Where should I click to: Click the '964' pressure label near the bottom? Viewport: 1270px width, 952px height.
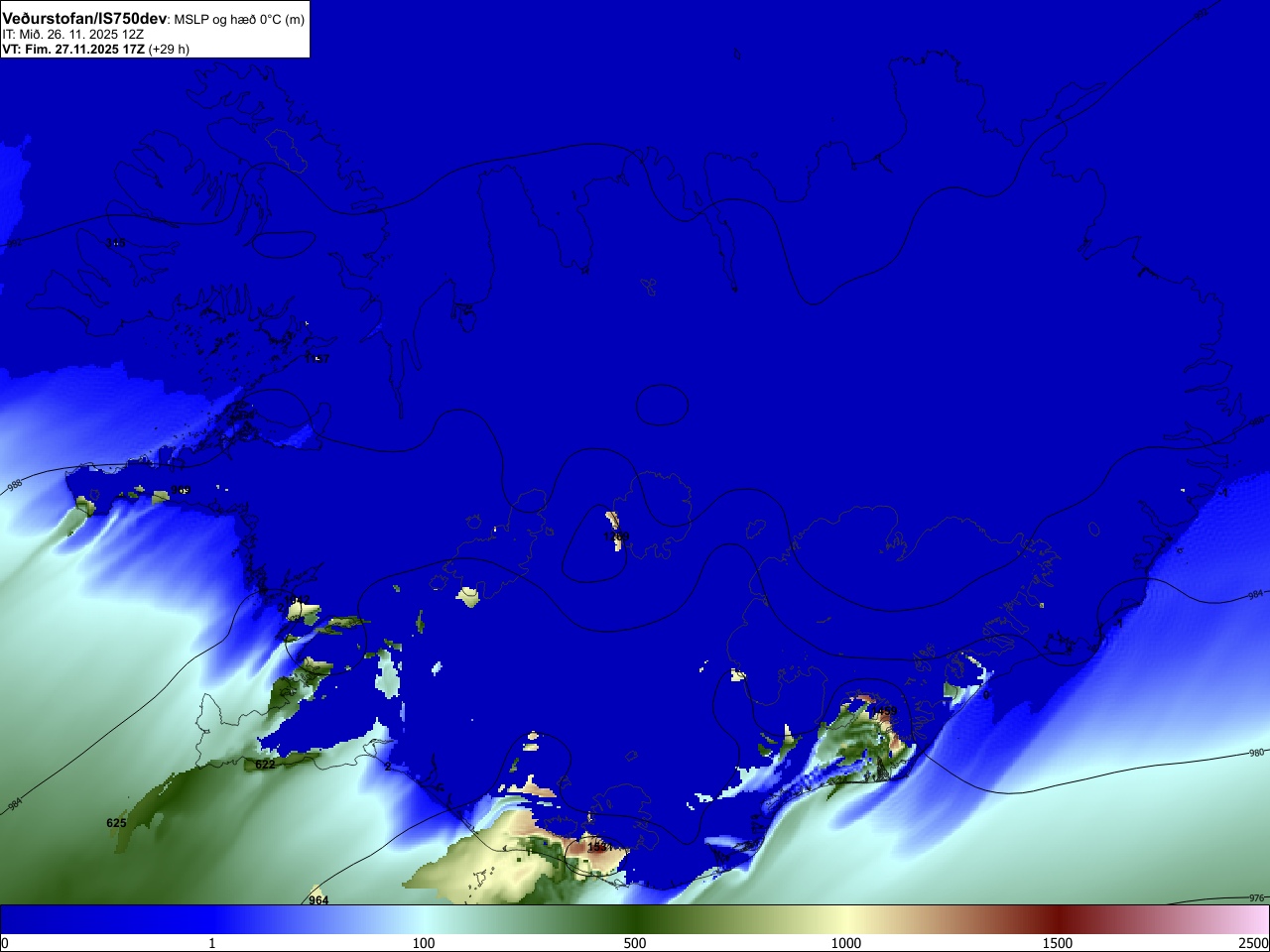pos(318,900)
